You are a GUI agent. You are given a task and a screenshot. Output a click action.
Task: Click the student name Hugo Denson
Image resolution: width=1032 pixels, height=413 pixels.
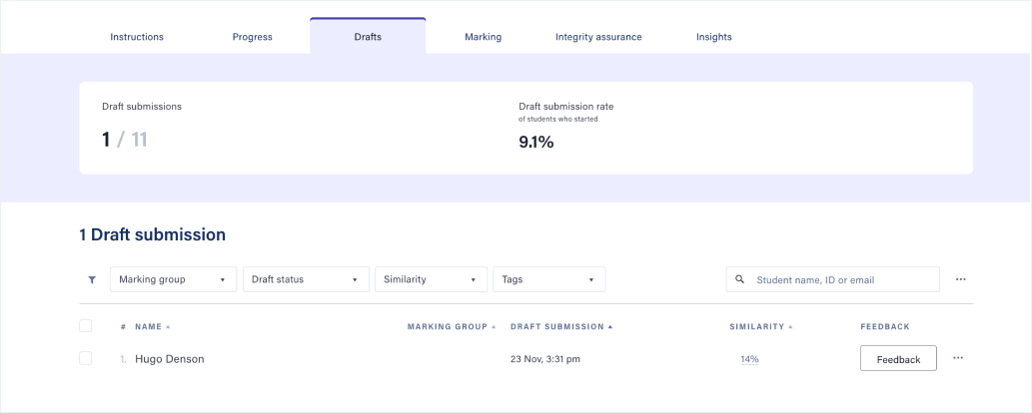click(x=170, y=359)
